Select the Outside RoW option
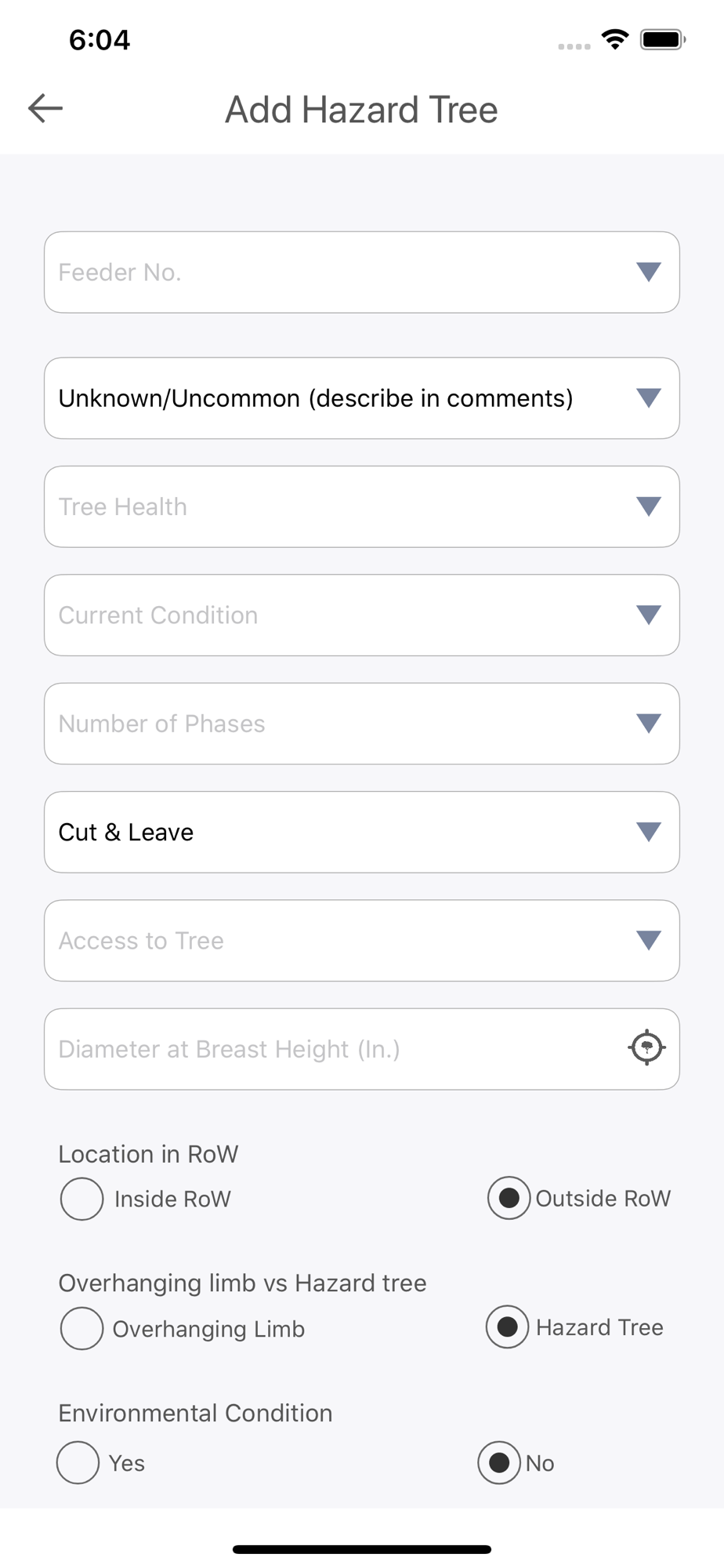Image resolution: width=724 pixels, height=1568 pixels. pos(509,1198)
